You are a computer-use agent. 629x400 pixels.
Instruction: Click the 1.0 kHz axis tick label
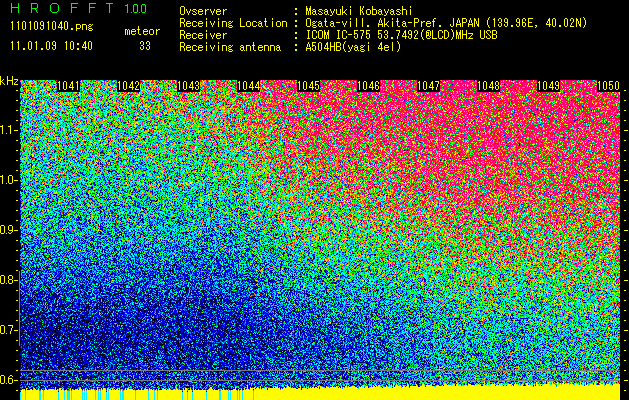[8, 180]
